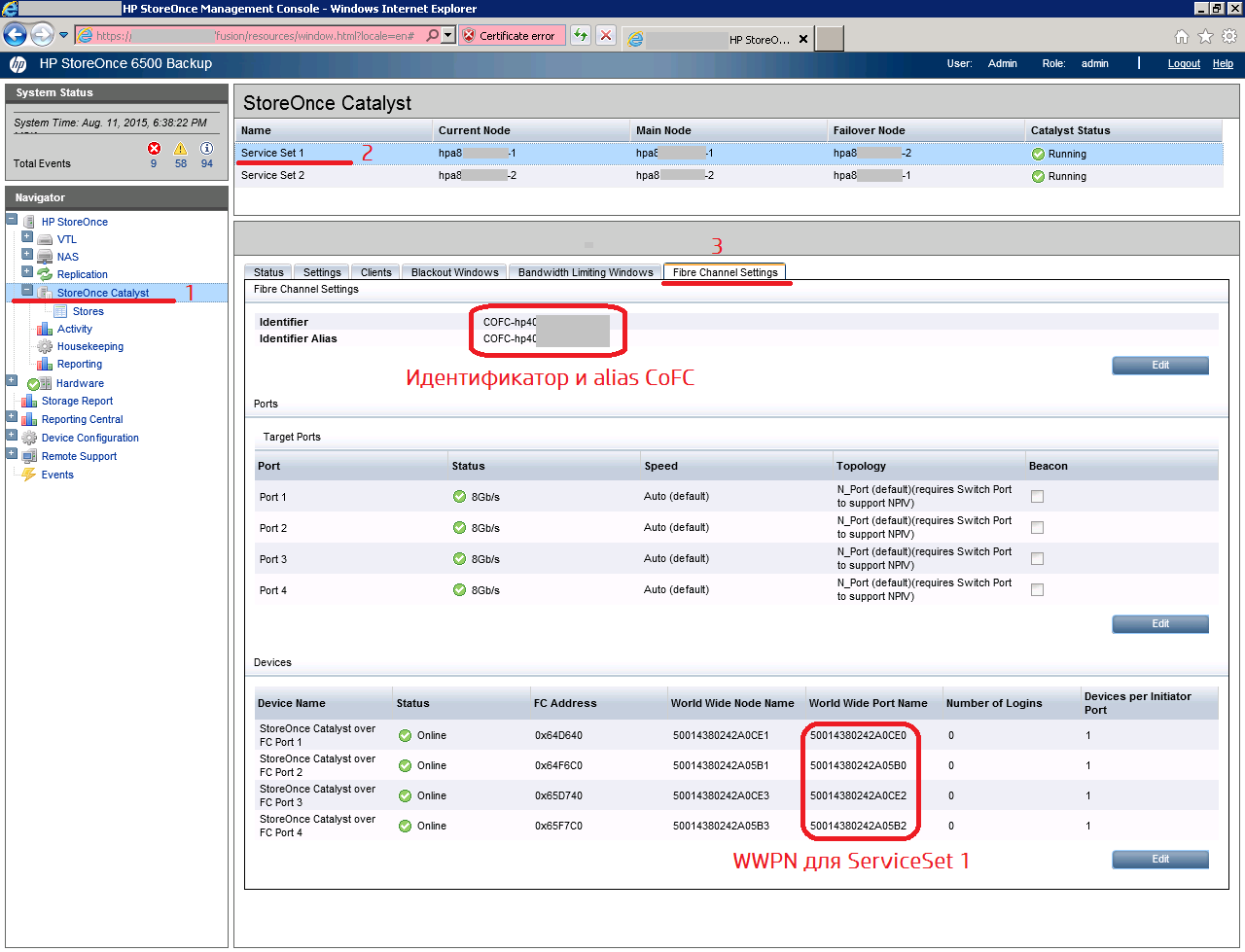
Task: Switch to the Status tab
Action: click(x=268, y=272)
